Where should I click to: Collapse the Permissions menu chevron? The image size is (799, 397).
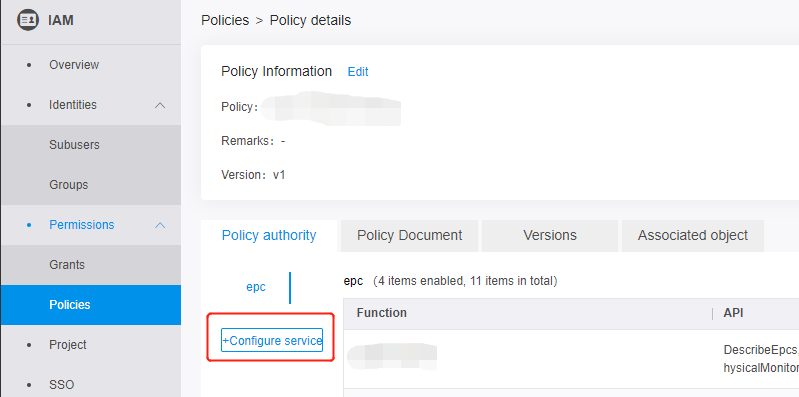tap(160, 225)
